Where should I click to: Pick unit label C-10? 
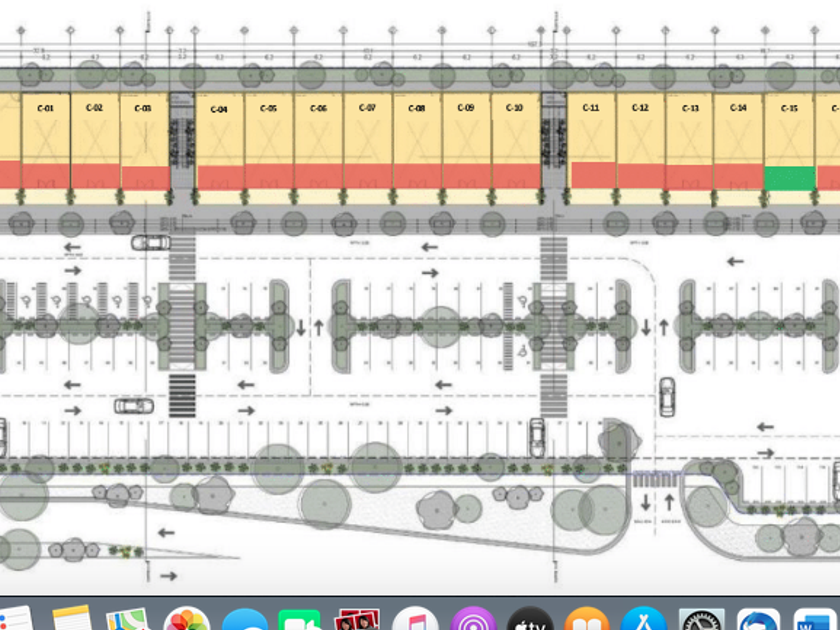coord(514,108)
